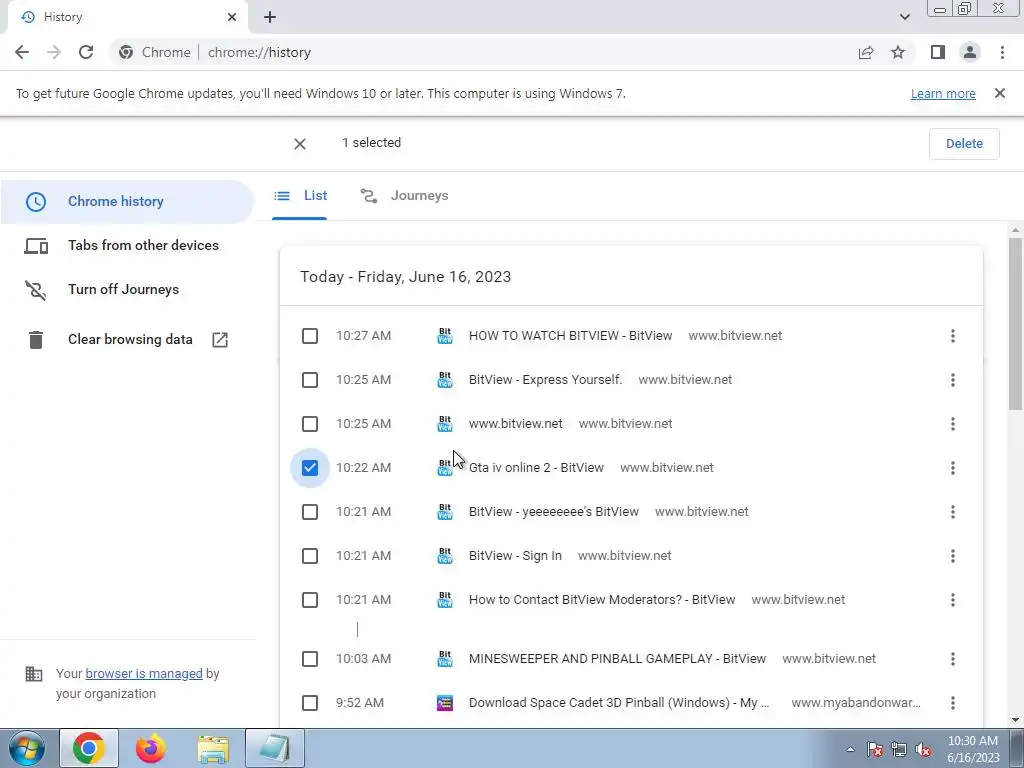Open actions menu for BitView - Express Yourself
The height and width of the screenshot is (768, 1024).
tap(953, 380)
